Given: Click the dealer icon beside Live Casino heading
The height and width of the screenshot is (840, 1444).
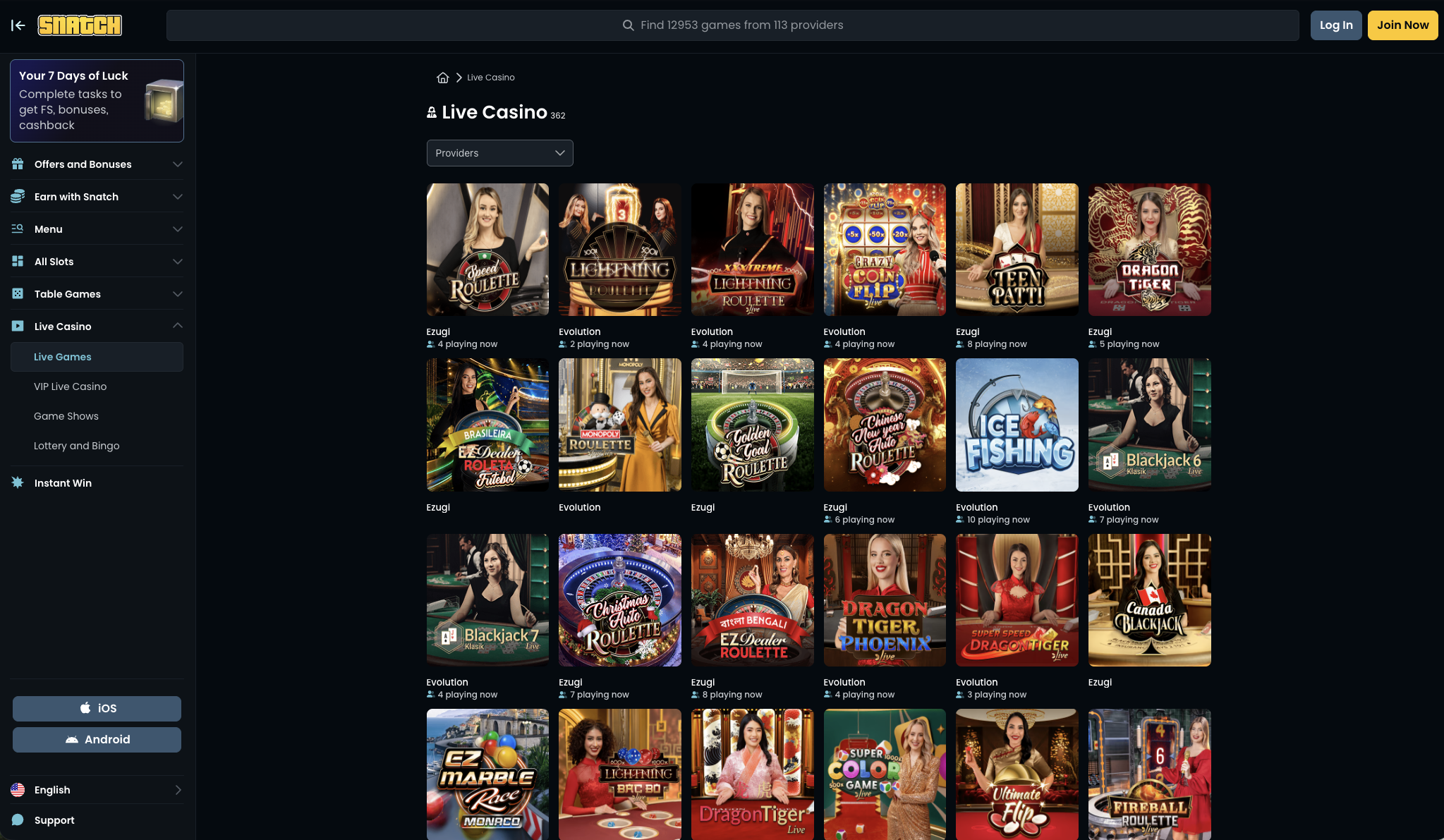Looking at the screenshot, I should point(432,113).
